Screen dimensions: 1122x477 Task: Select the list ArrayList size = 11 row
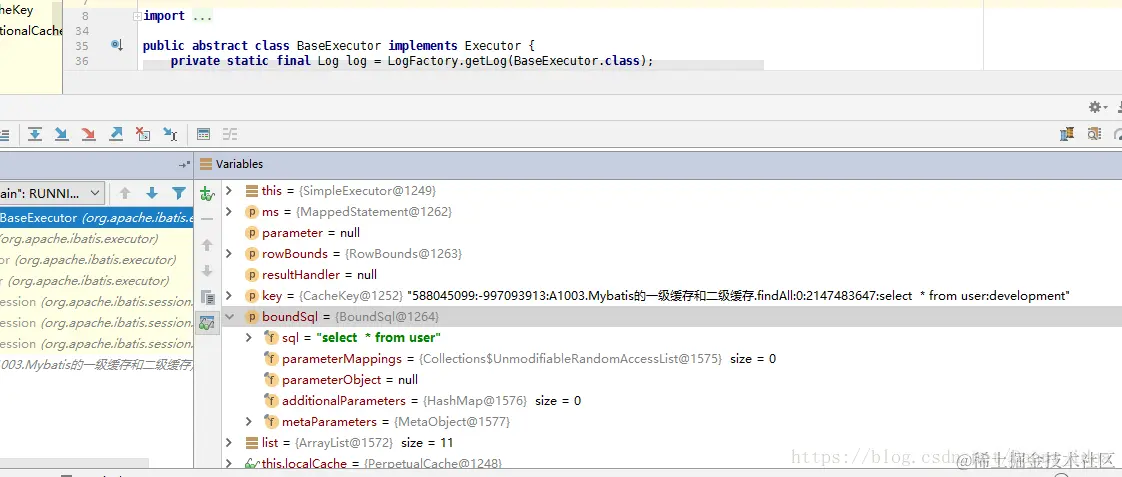click(672, 443)
